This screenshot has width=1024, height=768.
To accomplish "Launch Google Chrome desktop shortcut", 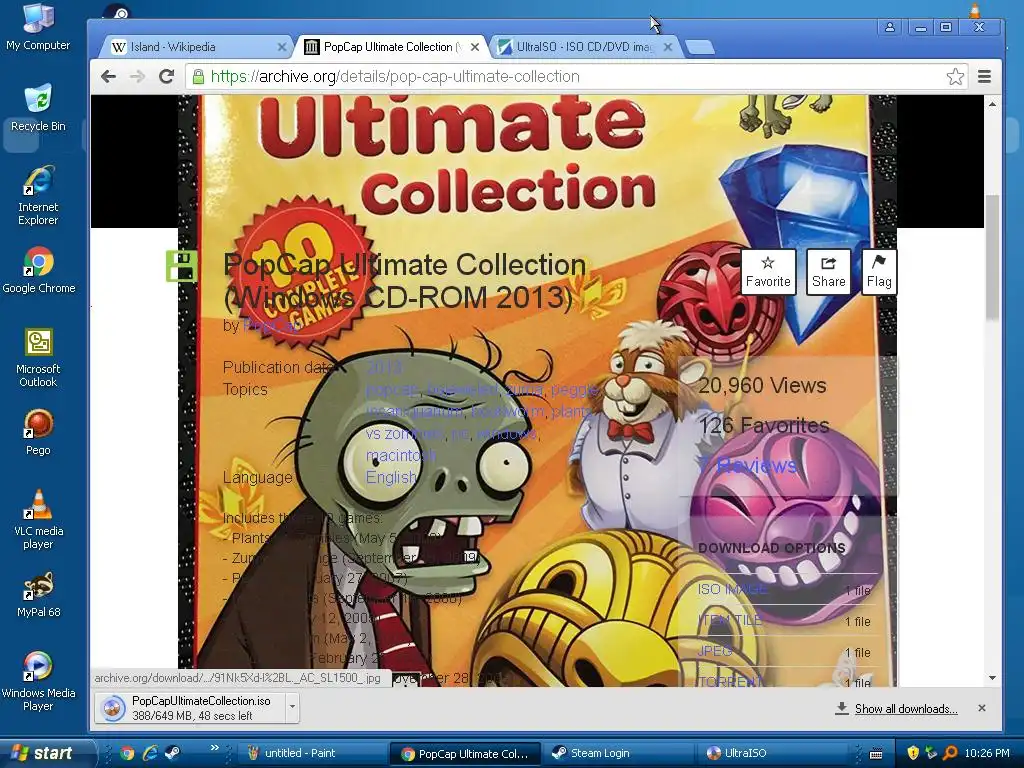I will tap(39, 270).
